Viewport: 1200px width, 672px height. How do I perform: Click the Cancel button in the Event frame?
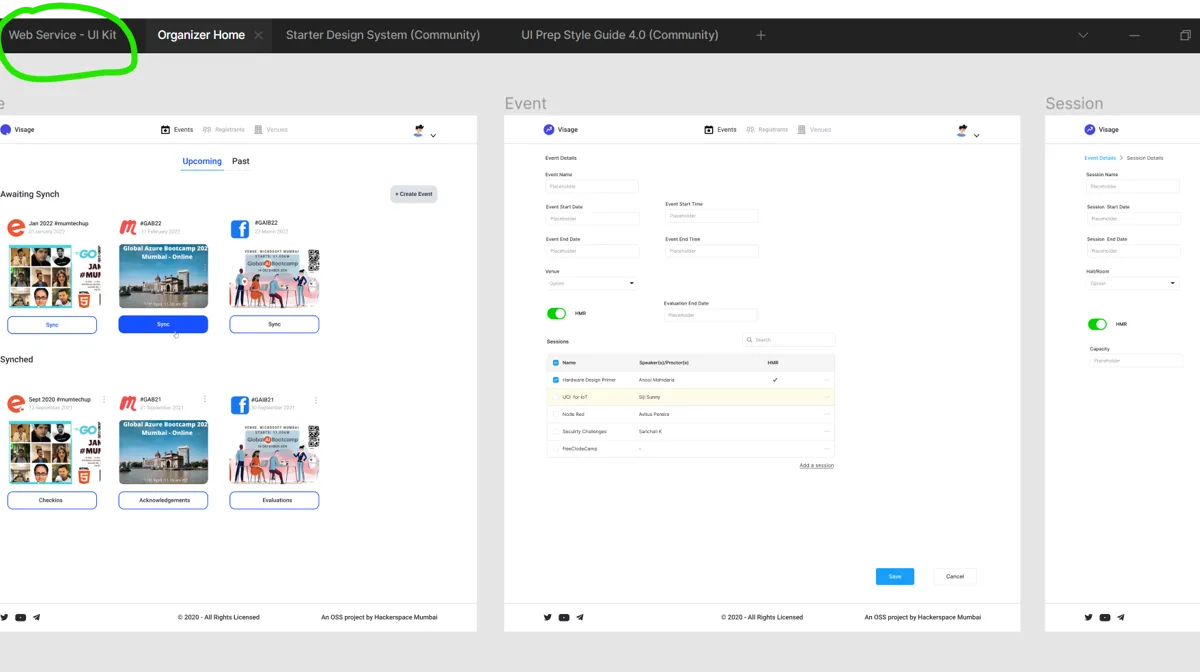pos(955,576)
